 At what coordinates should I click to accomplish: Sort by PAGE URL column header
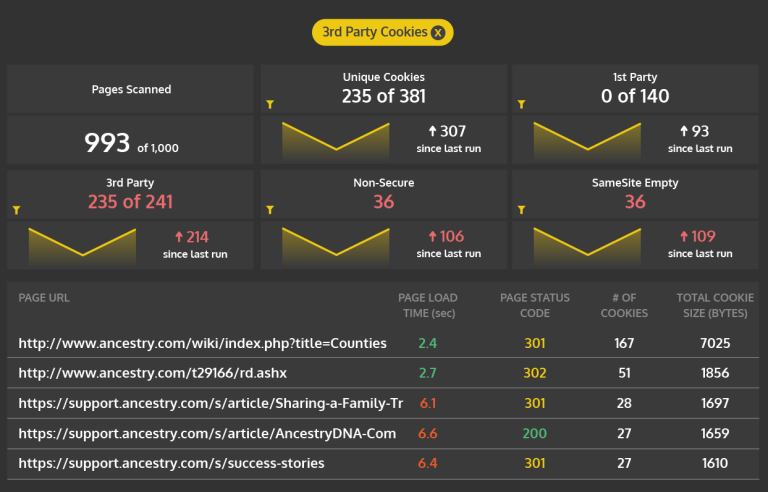tap(44, 298)
